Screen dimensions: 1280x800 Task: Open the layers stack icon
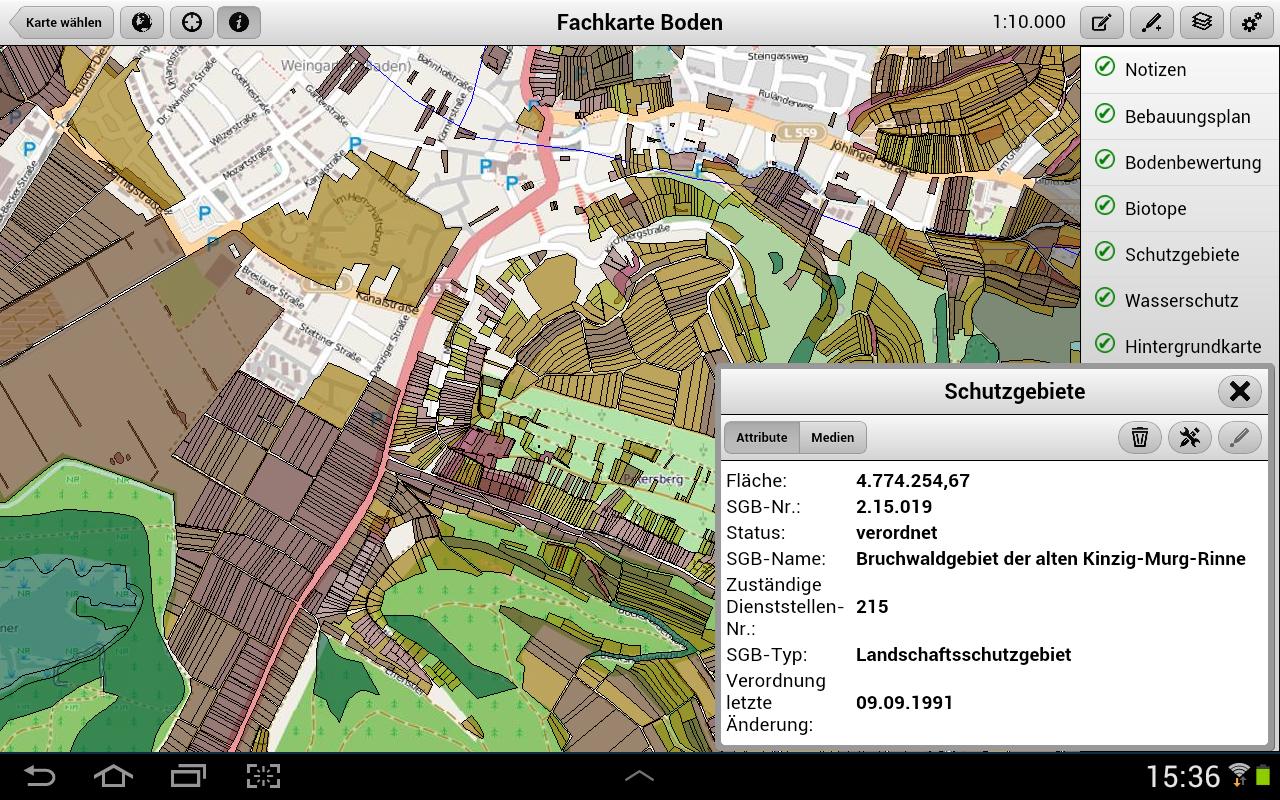click(x=1202, y=22)
